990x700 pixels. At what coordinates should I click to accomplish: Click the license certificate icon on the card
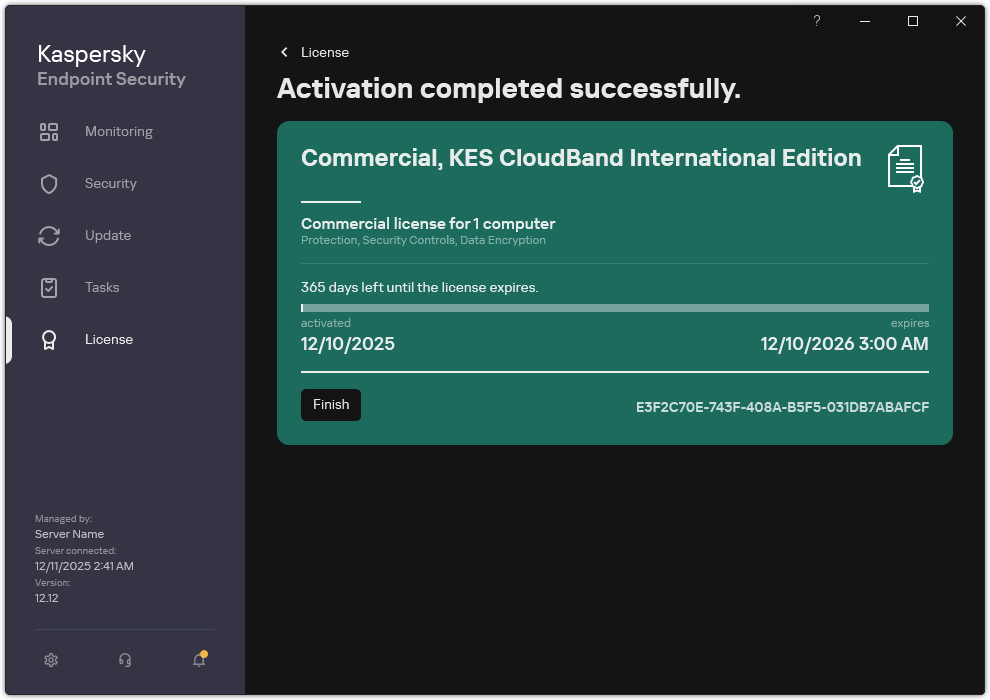tap(905, 169)
